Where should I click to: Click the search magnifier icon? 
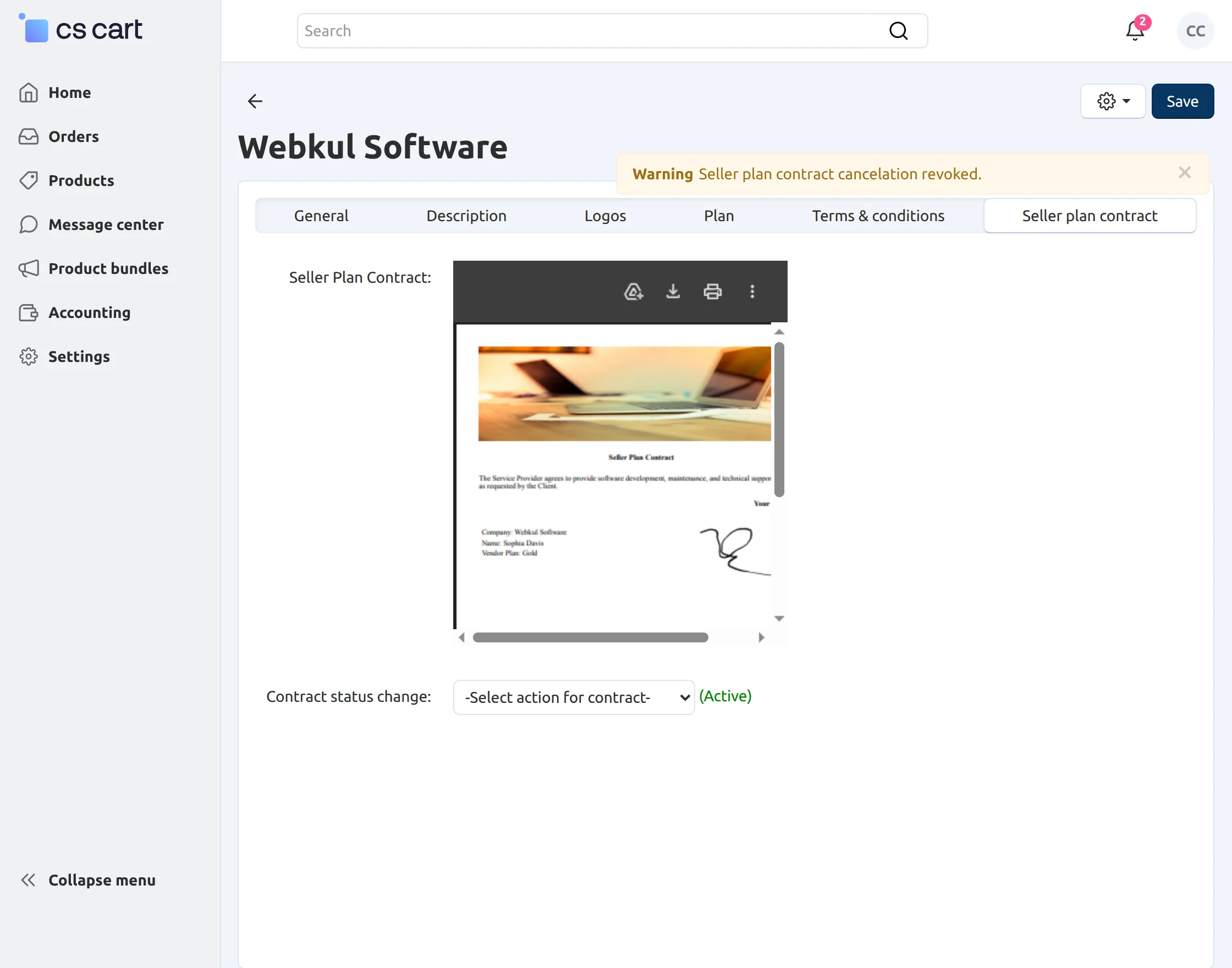point(898,31)
